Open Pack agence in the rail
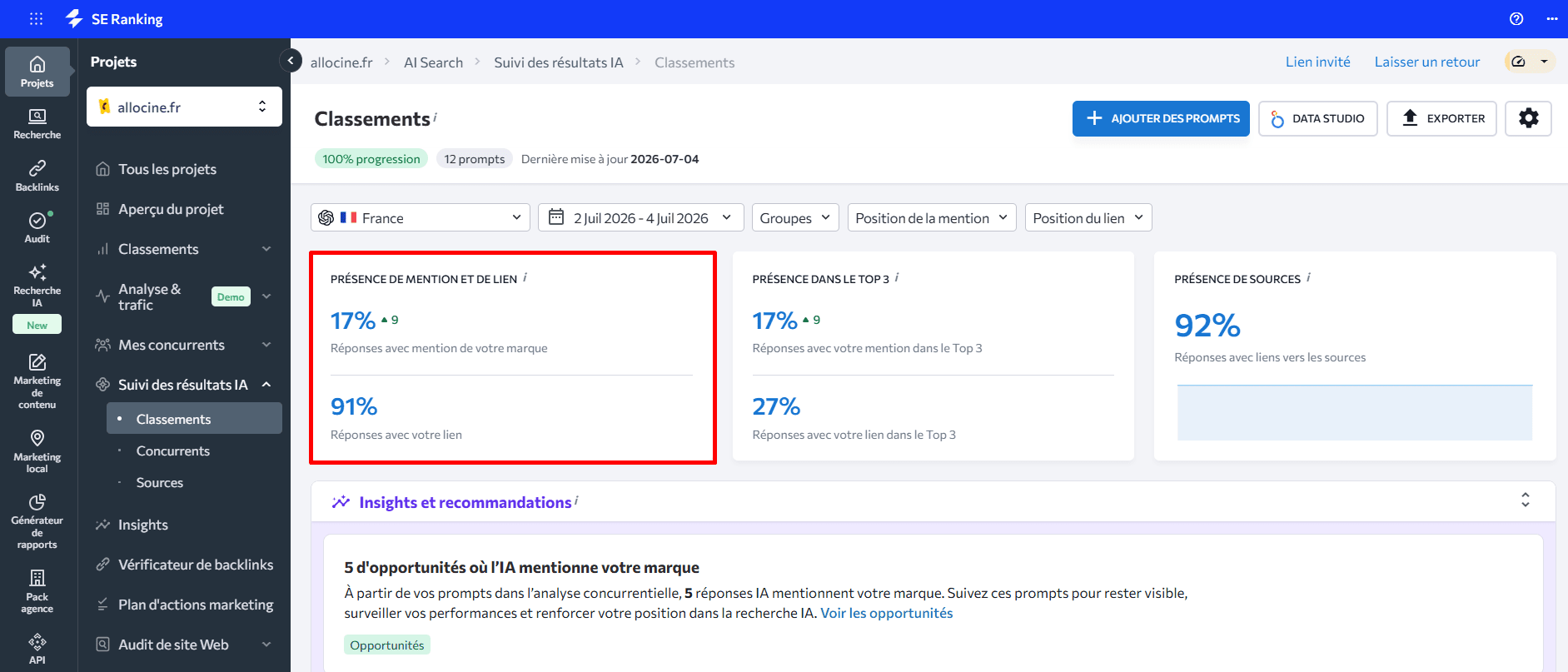This screenshot has width=1568, height=672. (x=37, y=590)
